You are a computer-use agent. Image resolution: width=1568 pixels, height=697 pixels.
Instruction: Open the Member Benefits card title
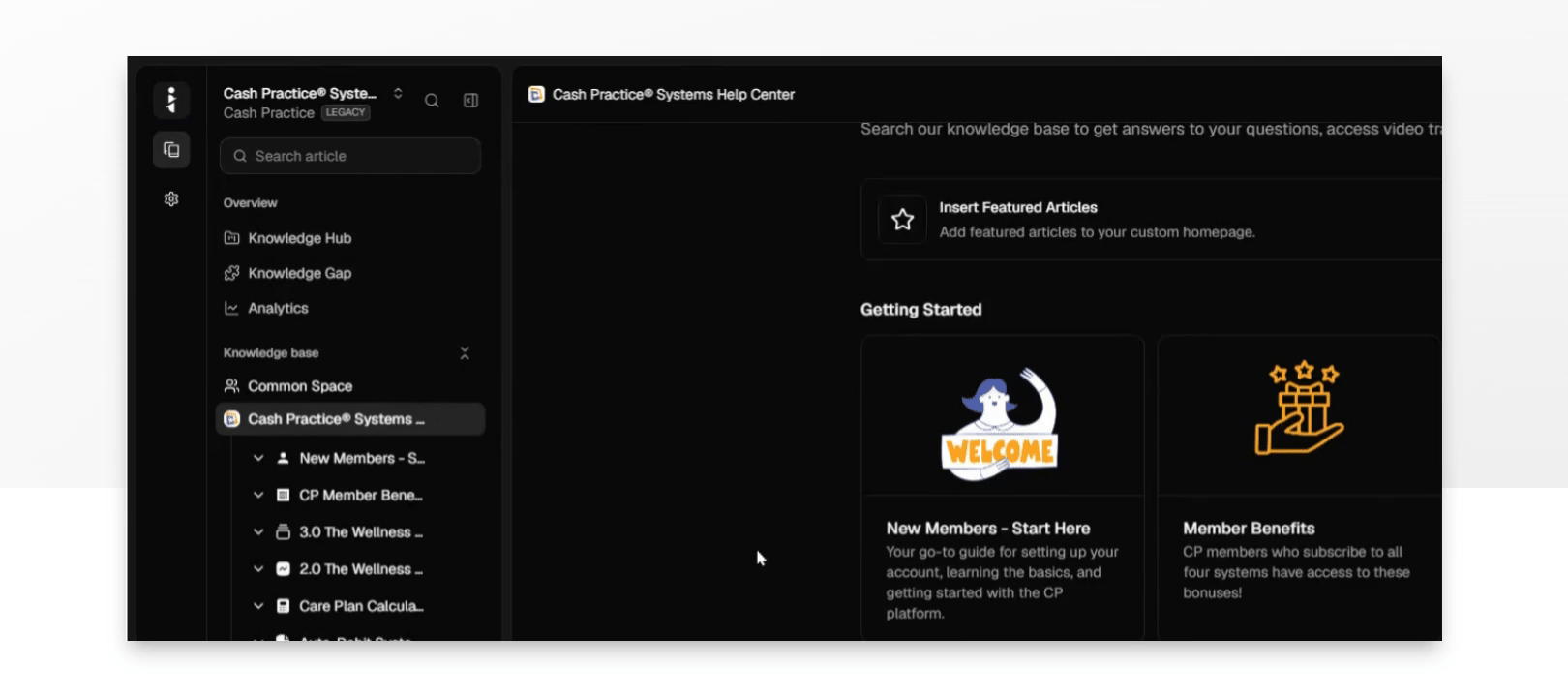coord(1249,529)
